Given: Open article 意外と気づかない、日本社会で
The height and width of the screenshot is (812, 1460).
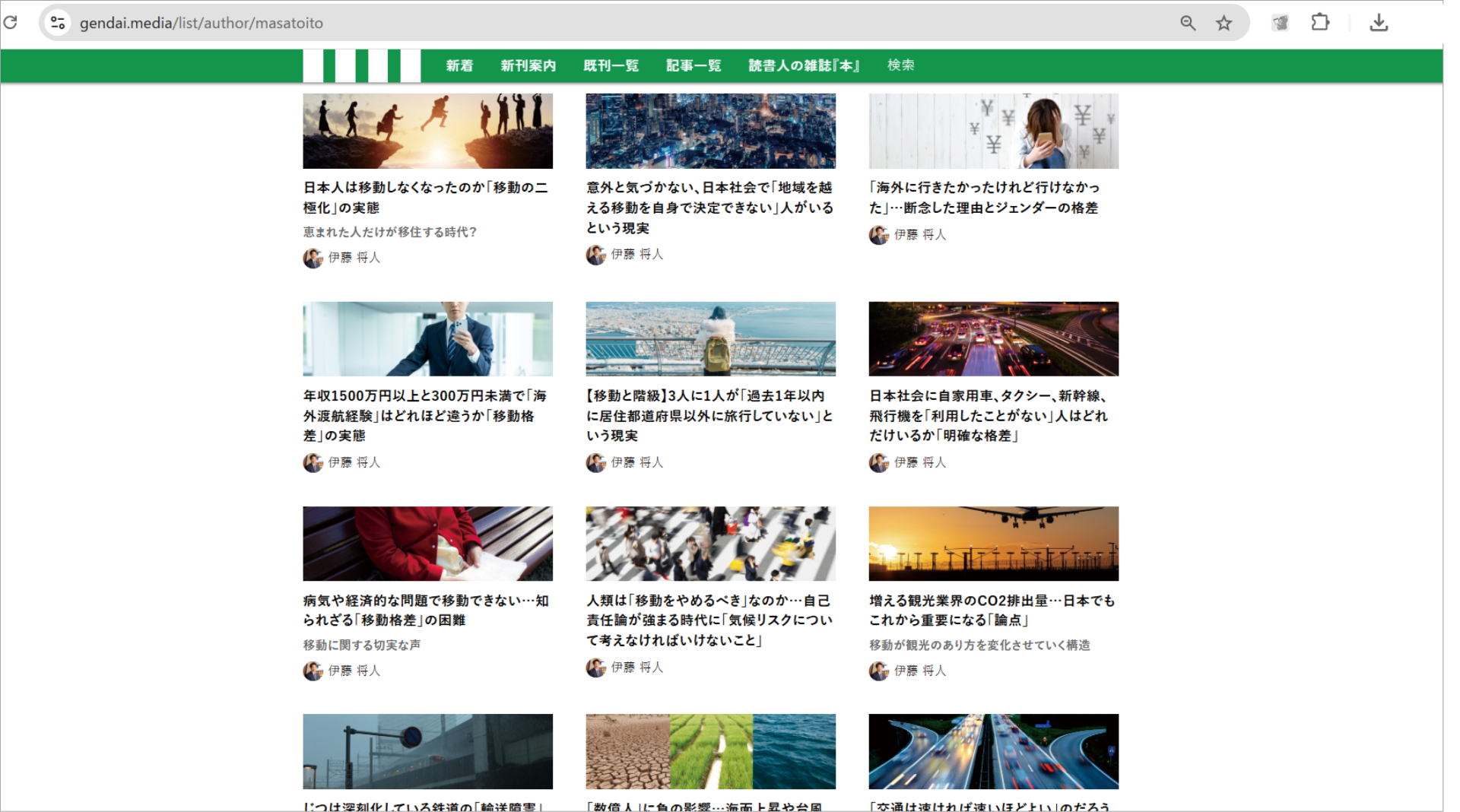Looking at the screenshot, I should point(709,207).
